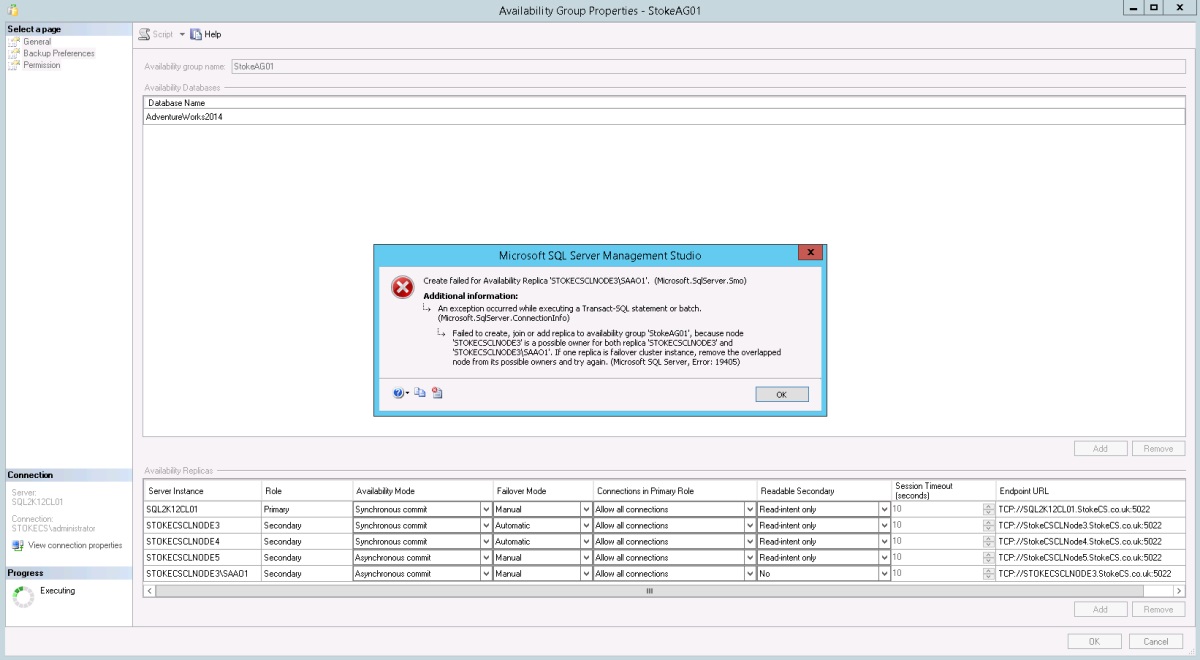Select the STOKECSCLNODE5 server instance cell

(x=202, y=557)
